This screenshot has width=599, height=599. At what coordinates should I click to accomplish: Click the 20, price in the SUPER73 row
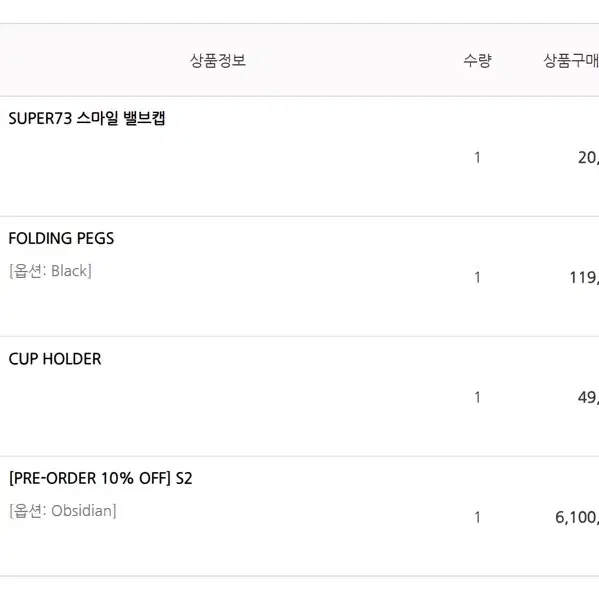tap(588, 158)
